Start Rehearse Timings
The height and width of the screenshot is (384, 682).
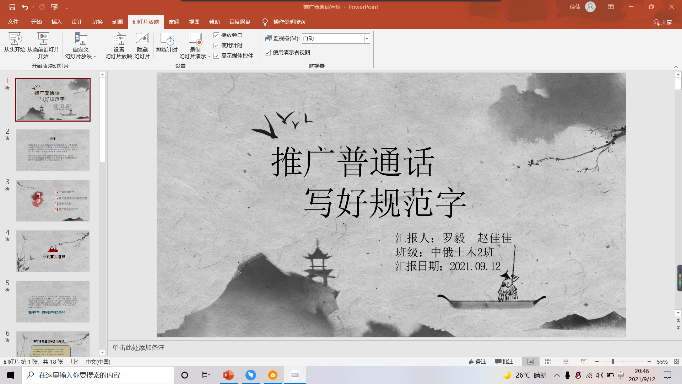coord(167,43)
